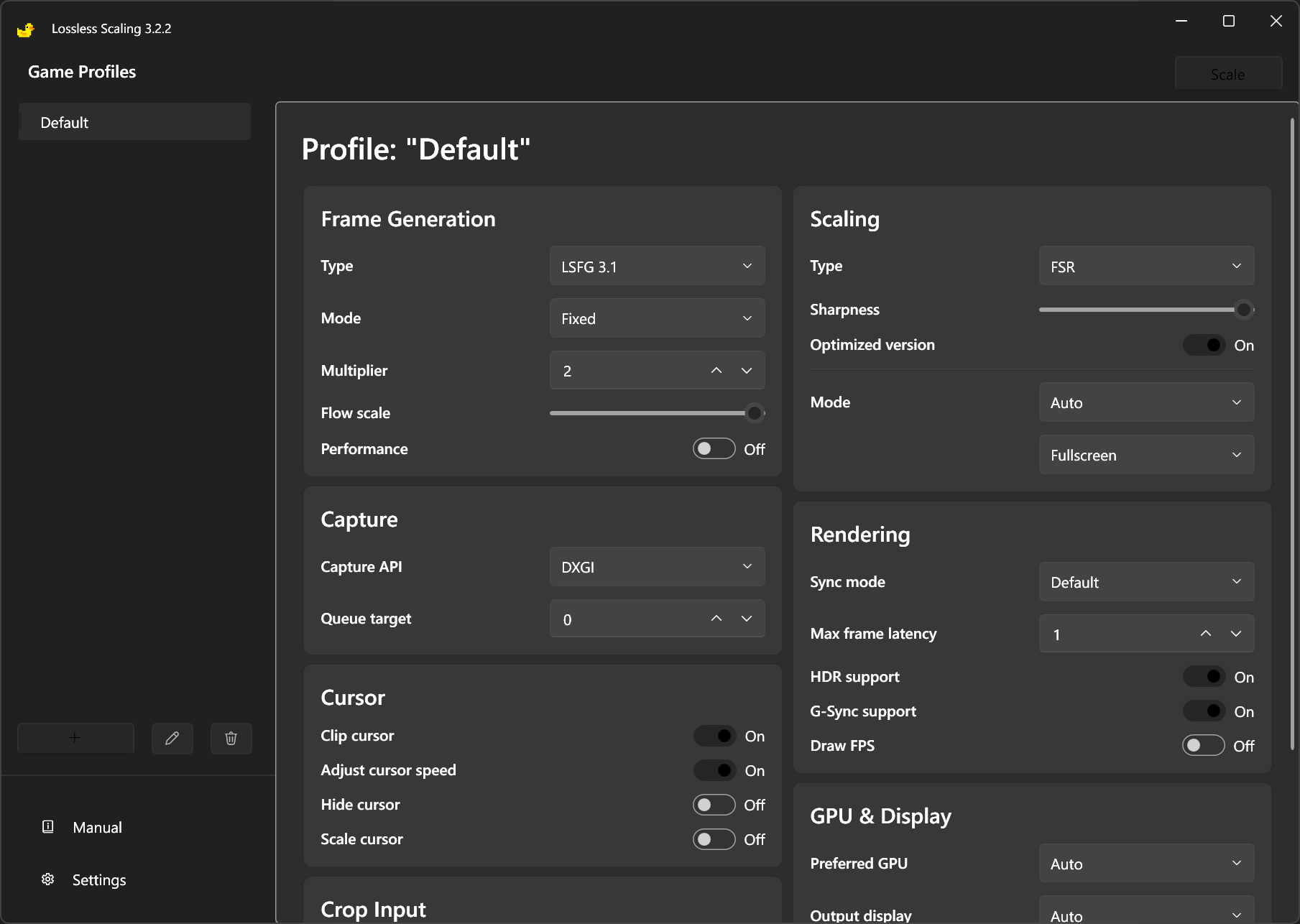
Task: Increase Queue target with up arrow
Action: coord(716,619)
